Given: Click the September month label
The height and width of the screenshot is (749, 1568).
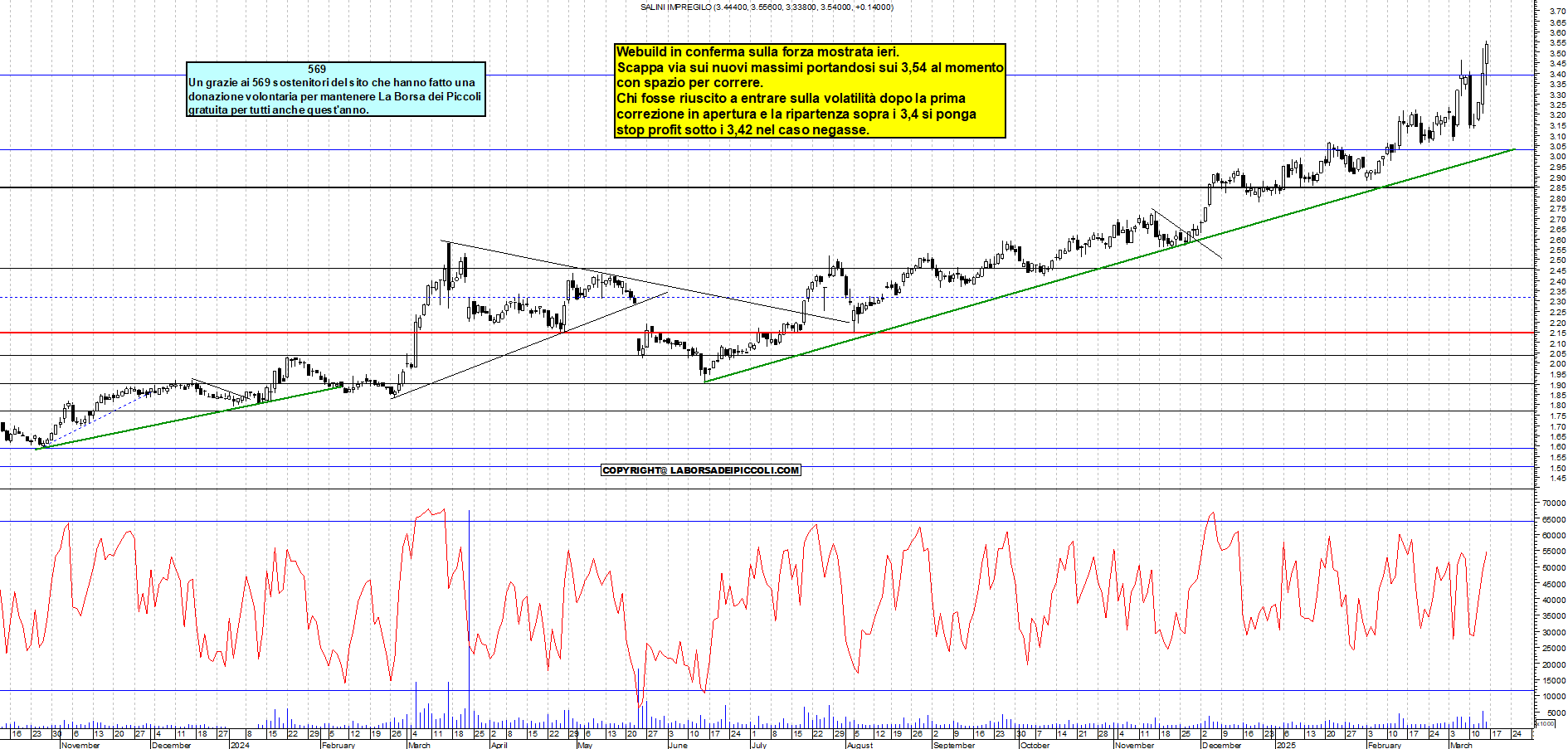Looking at the screenshot, I should [x=954, y=745].
